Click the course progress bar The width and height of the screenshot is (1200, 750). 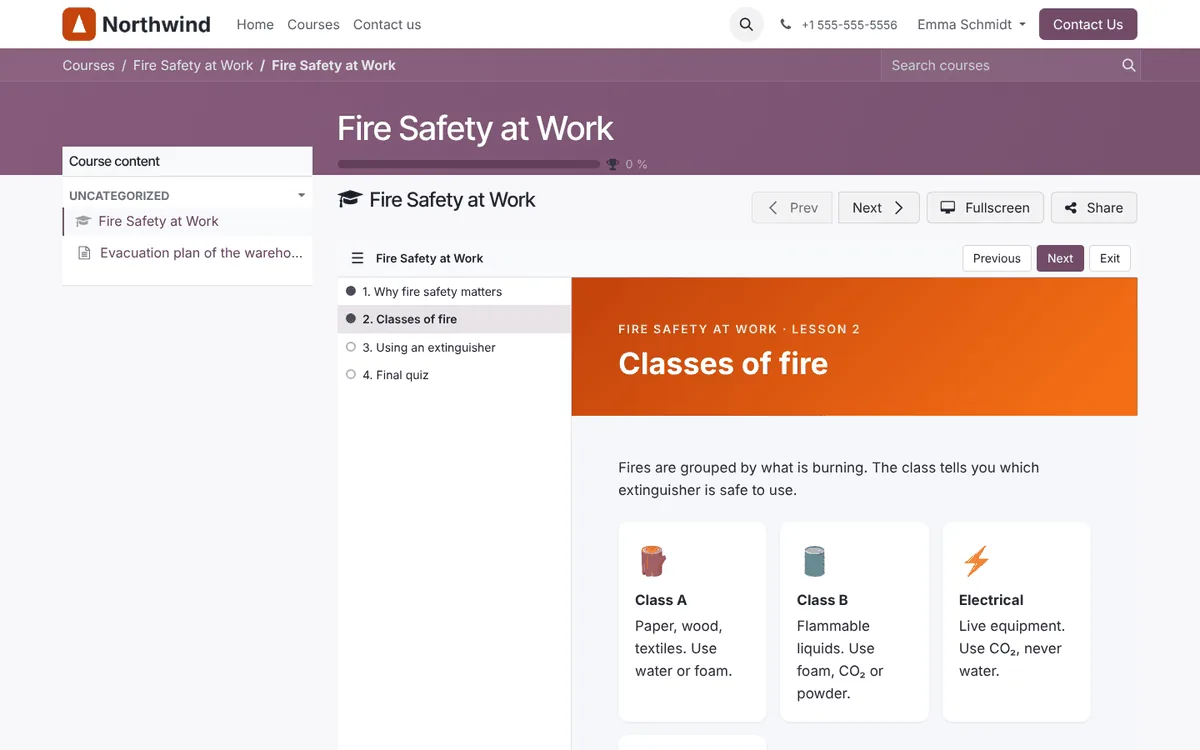coord(469,164)
